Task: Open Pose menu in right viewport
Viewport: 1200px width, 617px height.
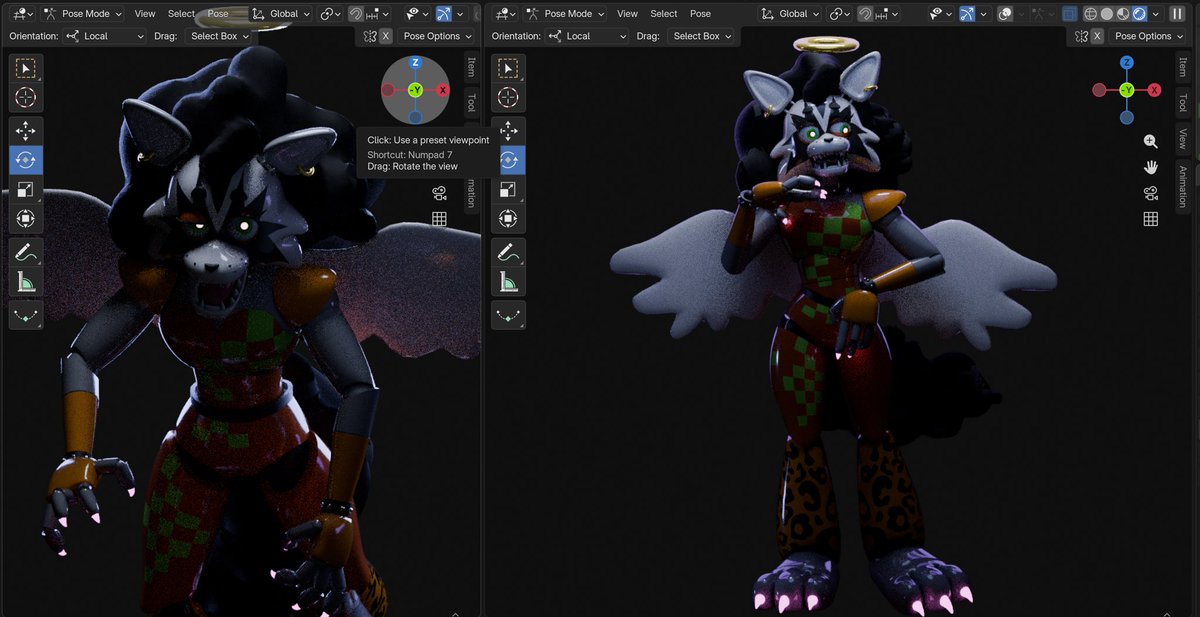Action: (x=701, y=14)
